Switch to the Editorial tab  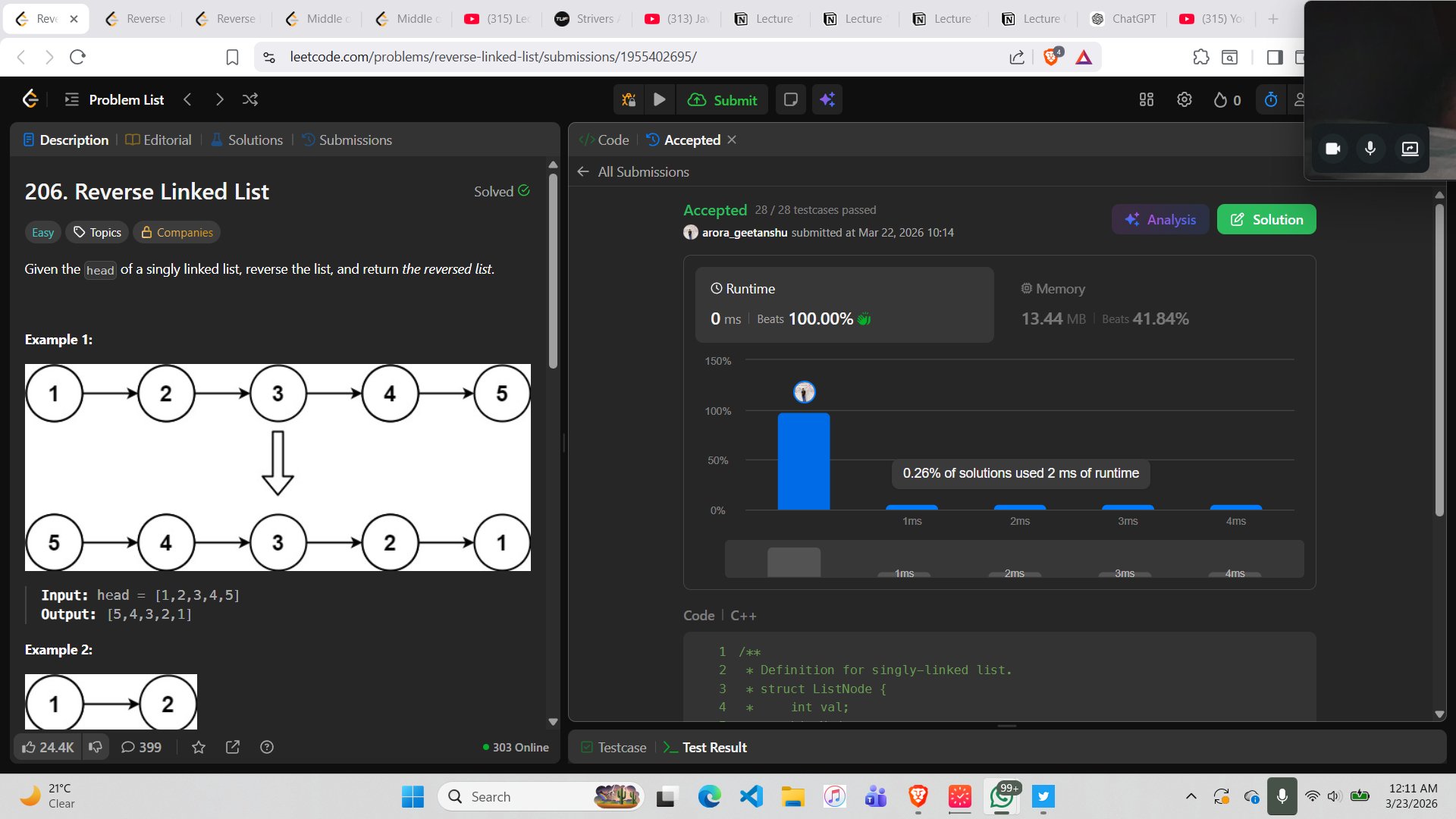pyautogui.click(x=158, y=140)
